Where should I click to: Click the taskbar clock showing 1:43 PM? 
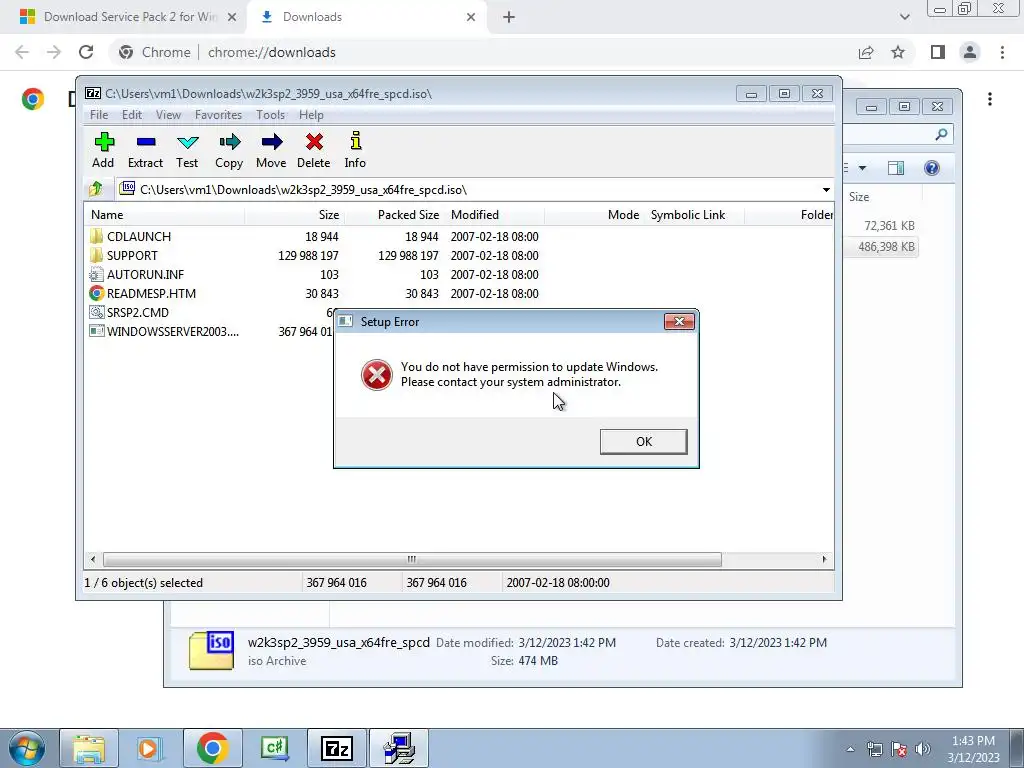click(973, 749)
